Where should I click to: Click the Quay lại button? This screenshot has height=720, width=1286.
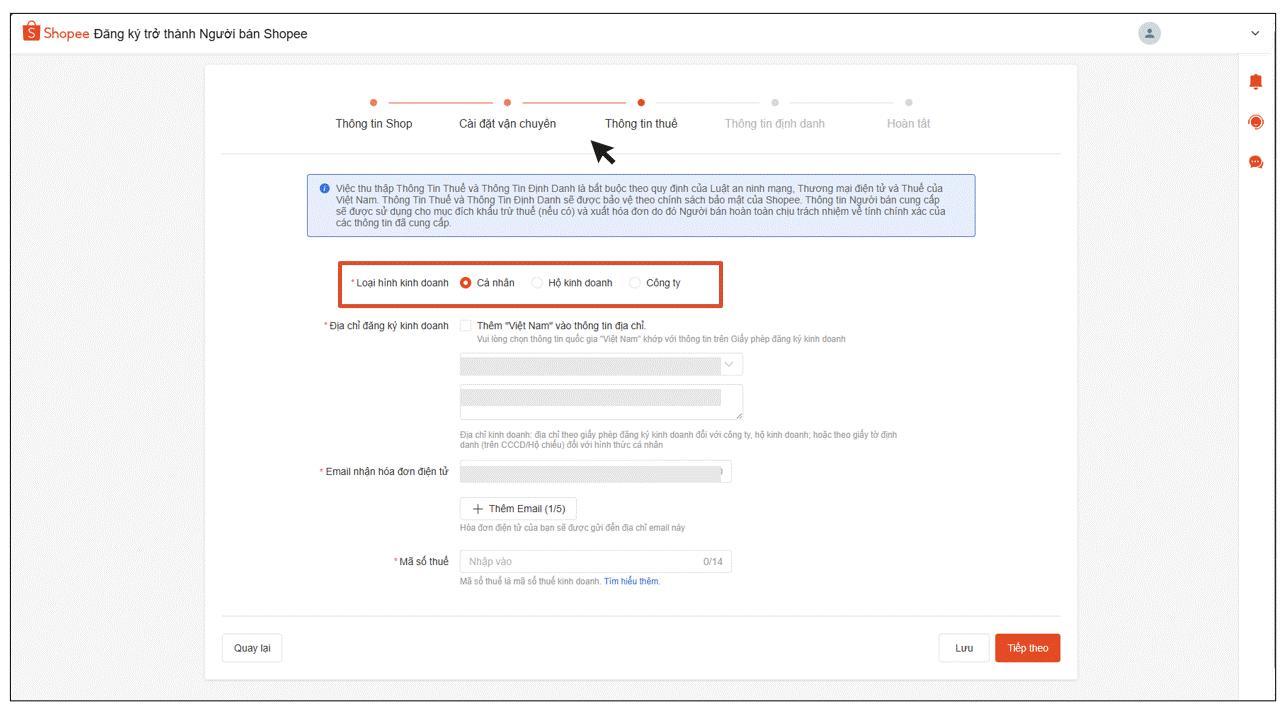(x=252, y=648)
